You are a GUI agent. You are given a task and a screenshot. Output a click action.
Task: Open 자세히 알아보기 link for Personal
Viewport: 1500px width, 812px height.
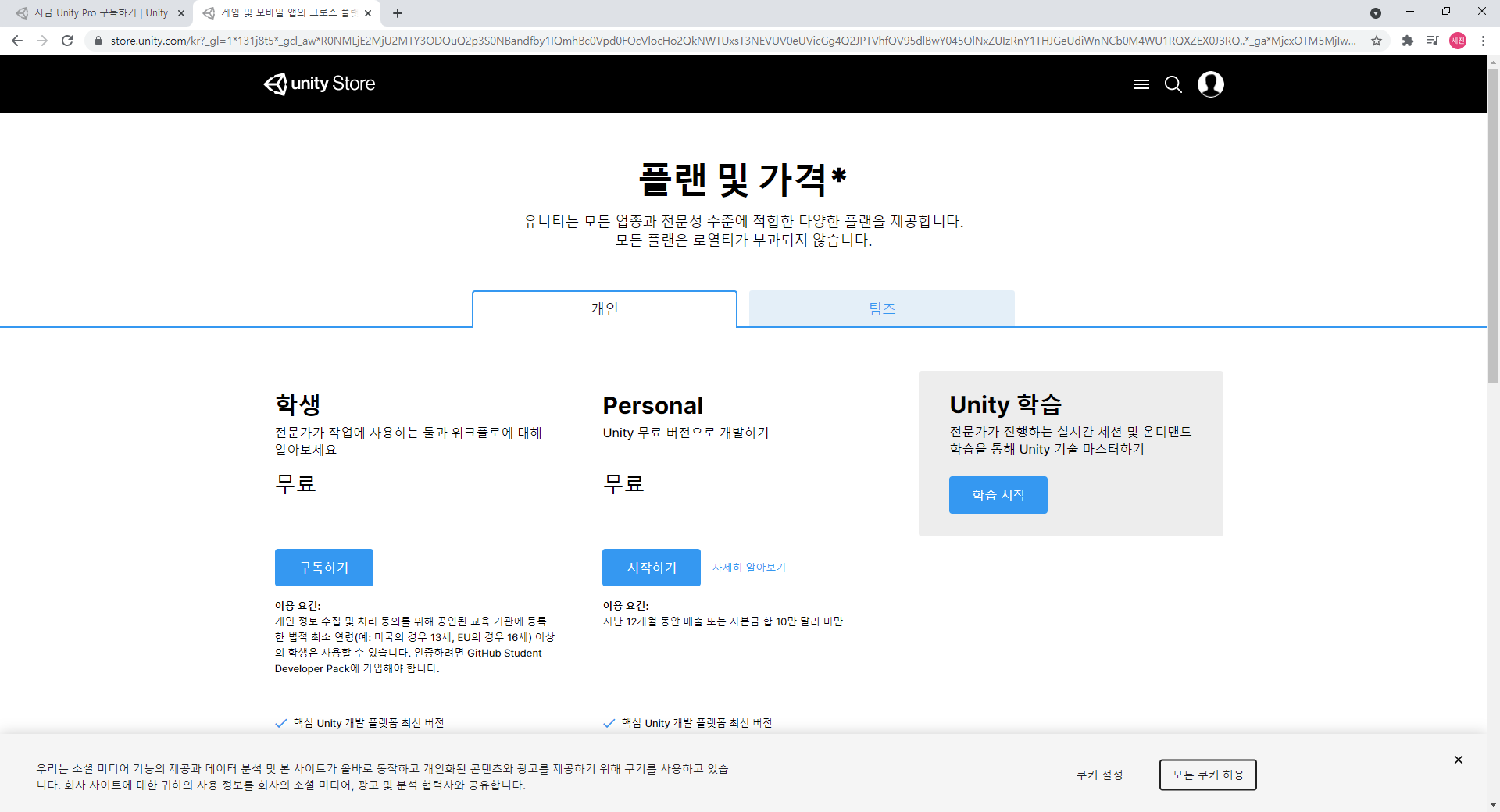748,568
